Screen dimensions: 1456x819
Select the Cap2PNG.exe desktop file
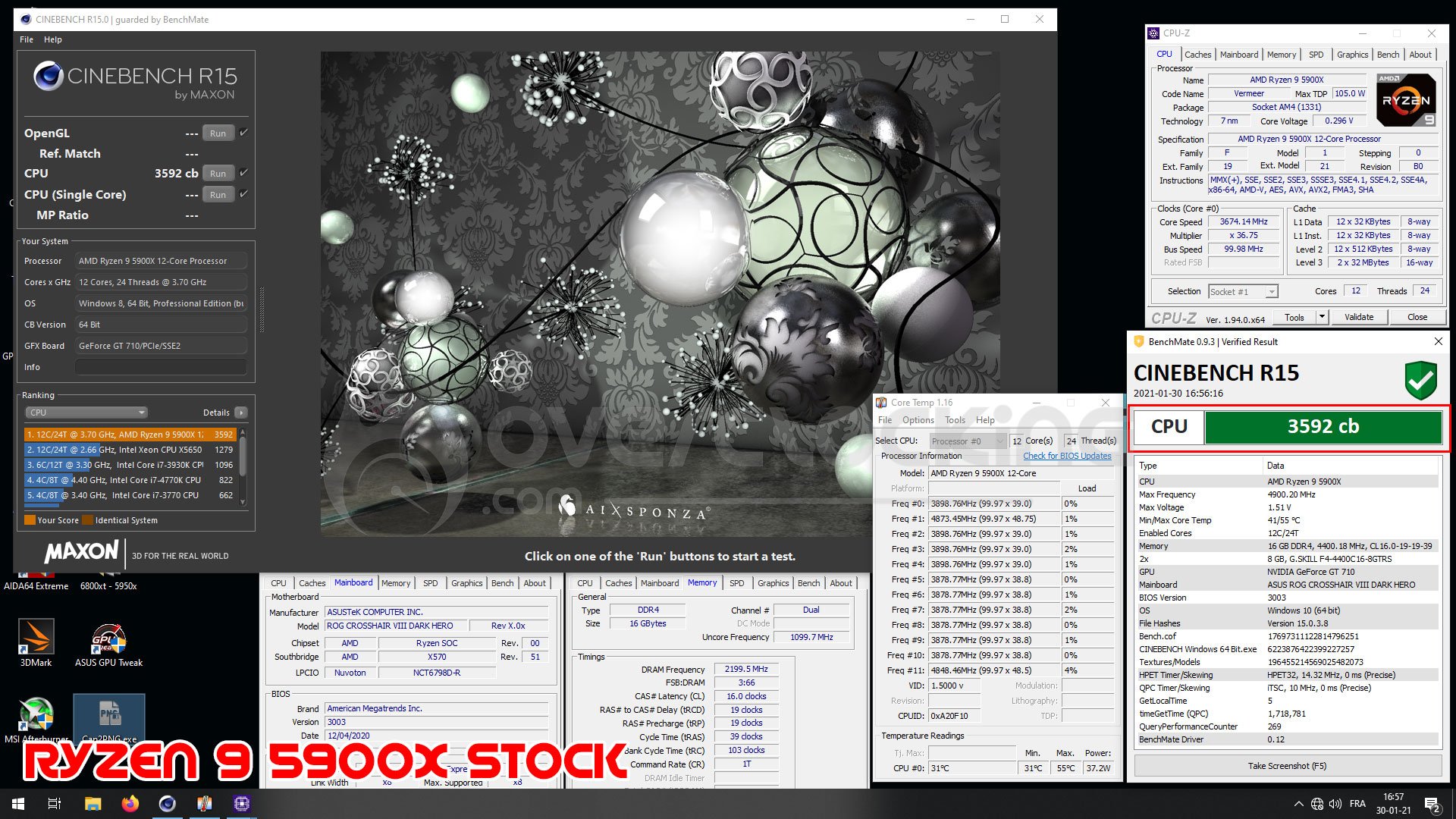(108, 718)
